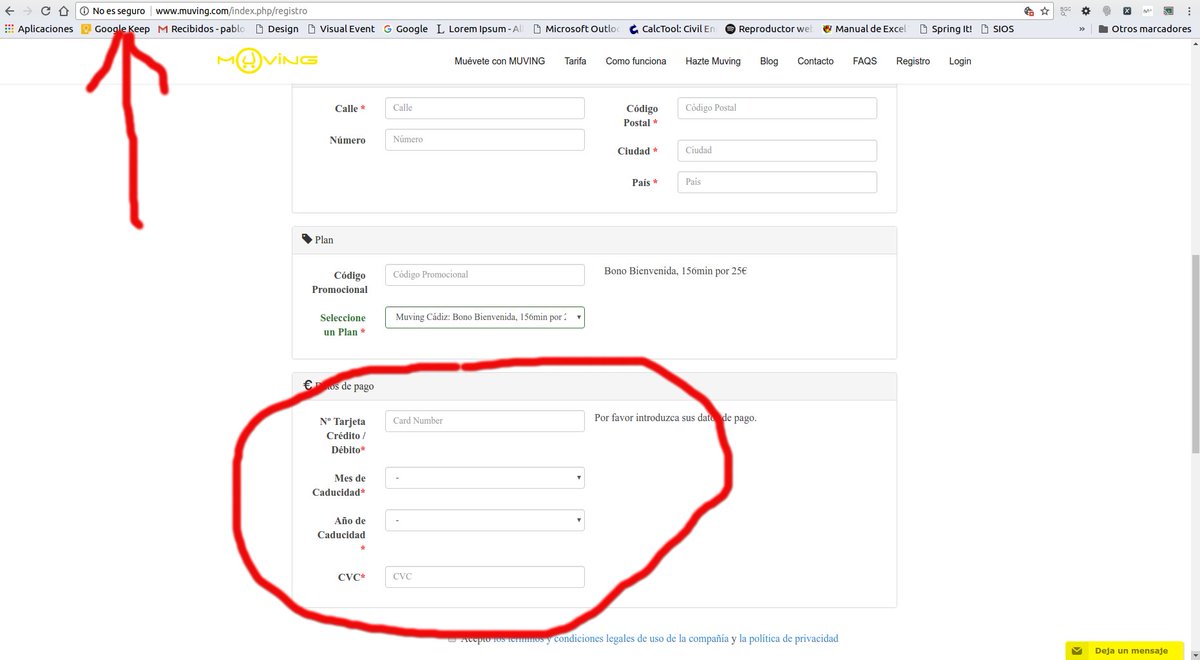Open política de privacidad link
Screen dimensions: 1200x660
point(788,638)
